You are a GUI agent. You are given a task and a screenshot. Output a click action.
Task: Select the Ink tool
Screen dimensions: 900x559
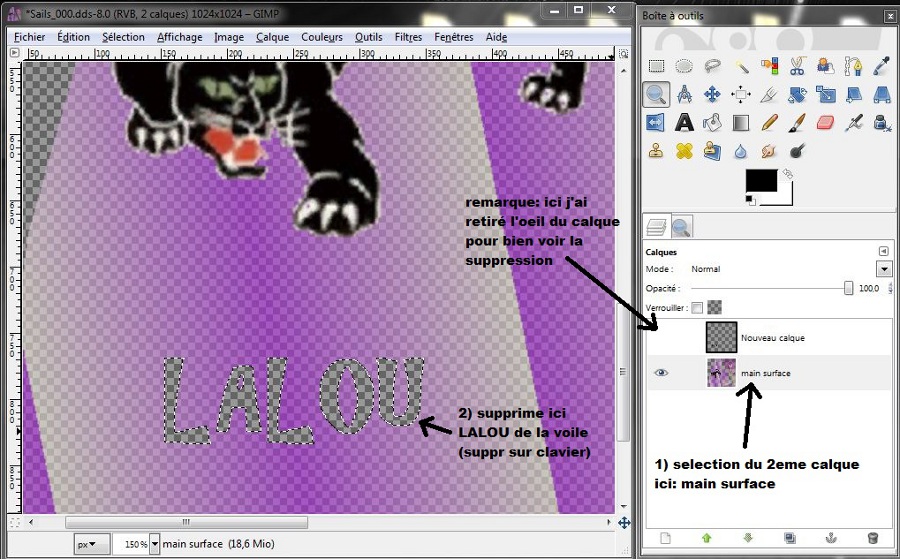click(882, 122)
